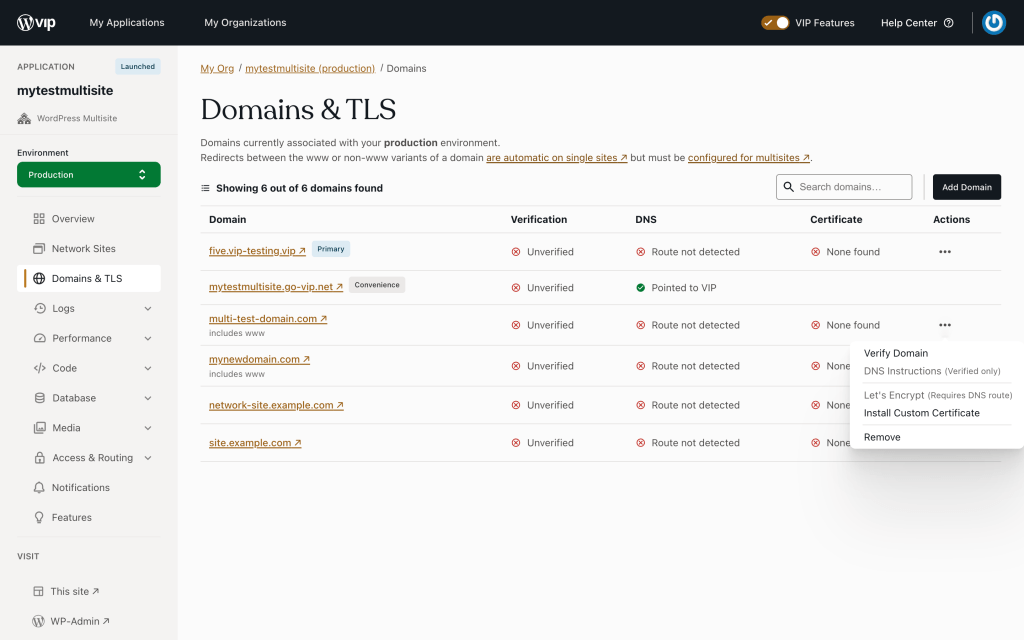Image resolution: width=1024 pixels, height=640 pixels.
Task: Click the Search domains input field
Action: [x=844, y=187]
